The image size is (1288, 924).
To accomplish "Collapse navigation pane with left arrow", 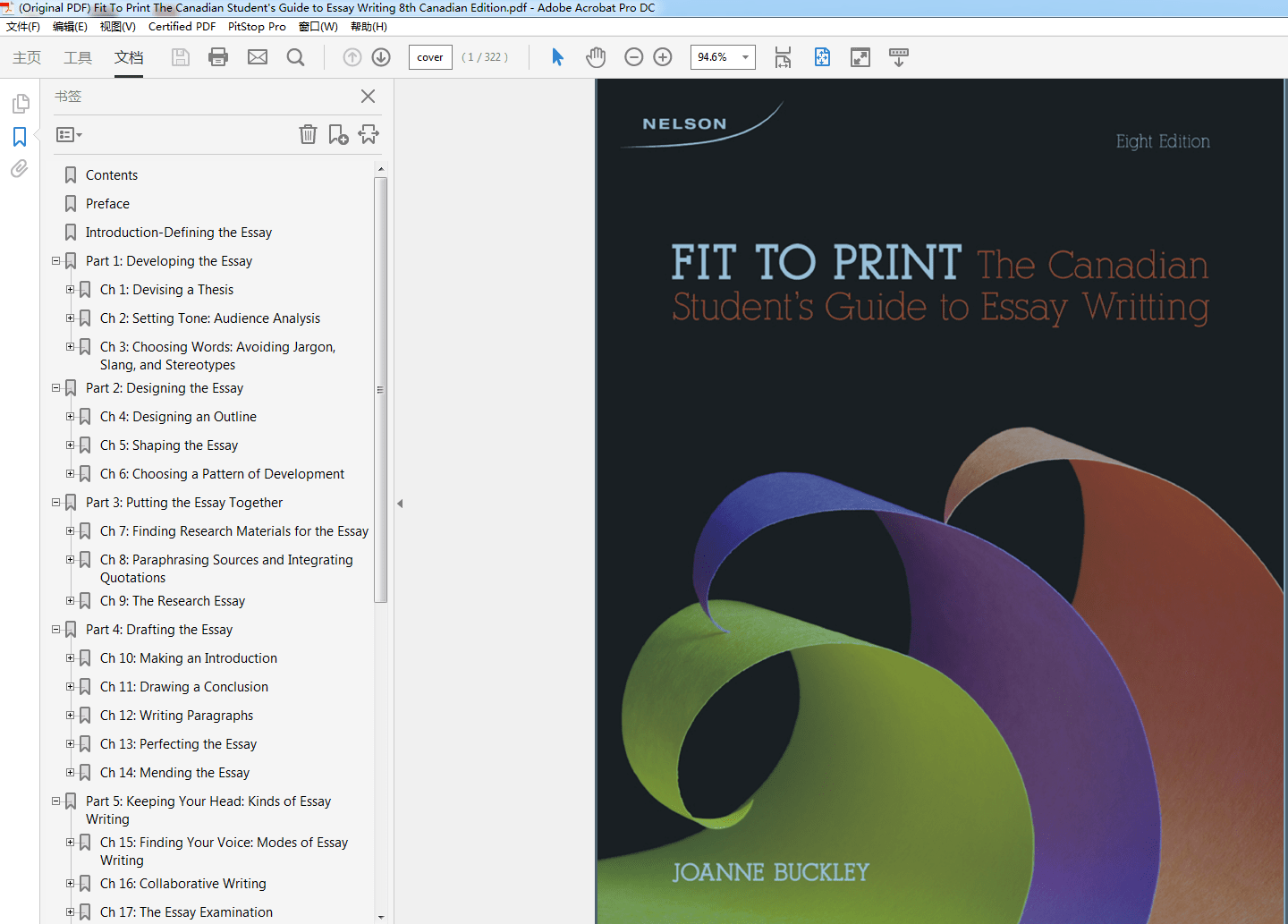I will 400,504.
